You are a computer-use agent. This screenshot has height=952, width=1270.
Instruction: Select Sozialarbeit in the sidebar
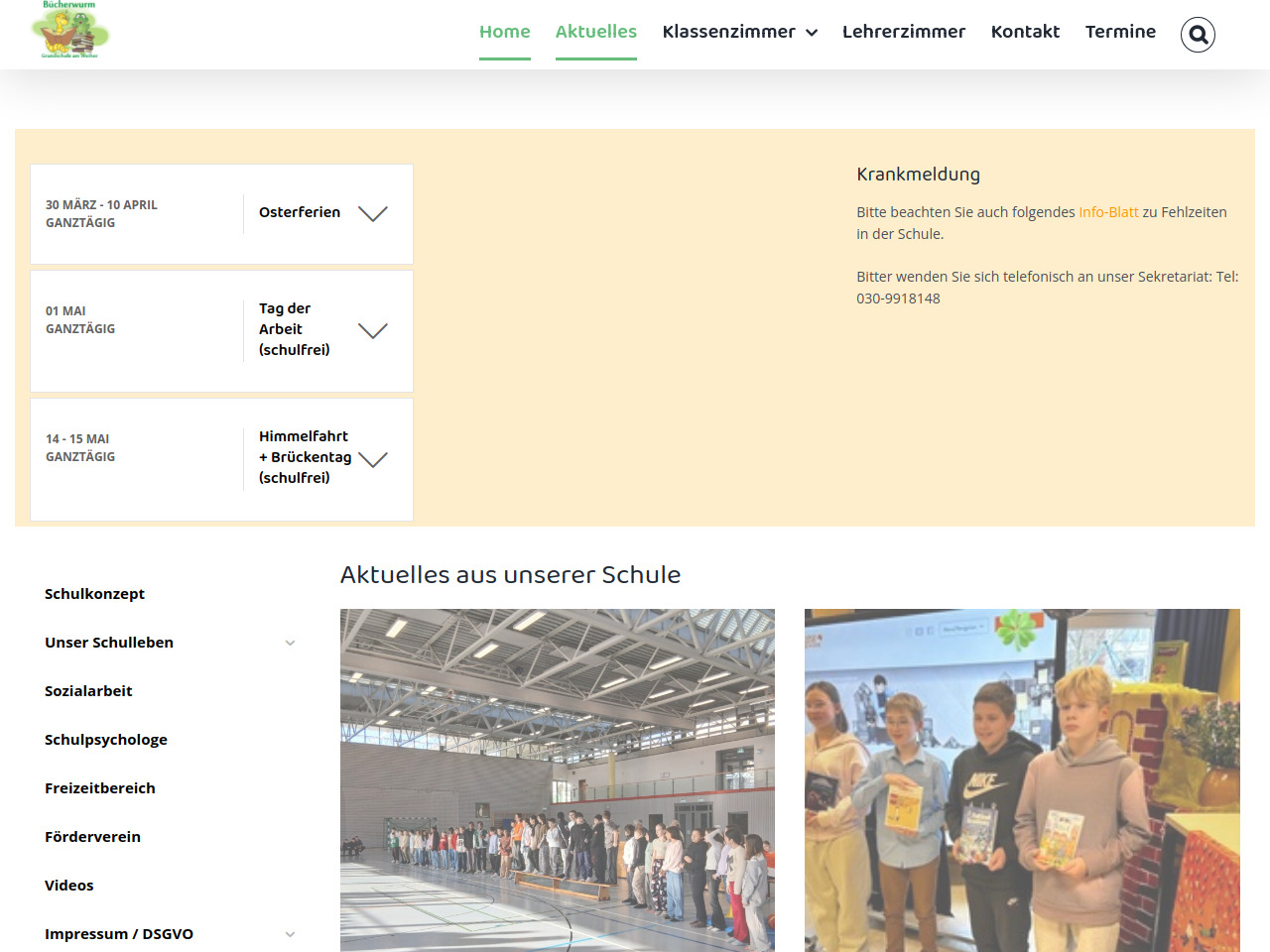point(88,691)
